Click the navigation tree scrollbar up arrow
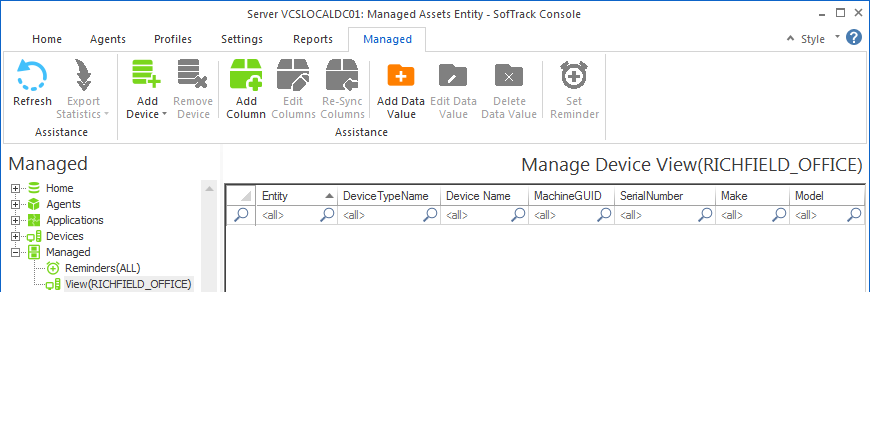Viewport: 870px width, 442px height. [209, 188]
